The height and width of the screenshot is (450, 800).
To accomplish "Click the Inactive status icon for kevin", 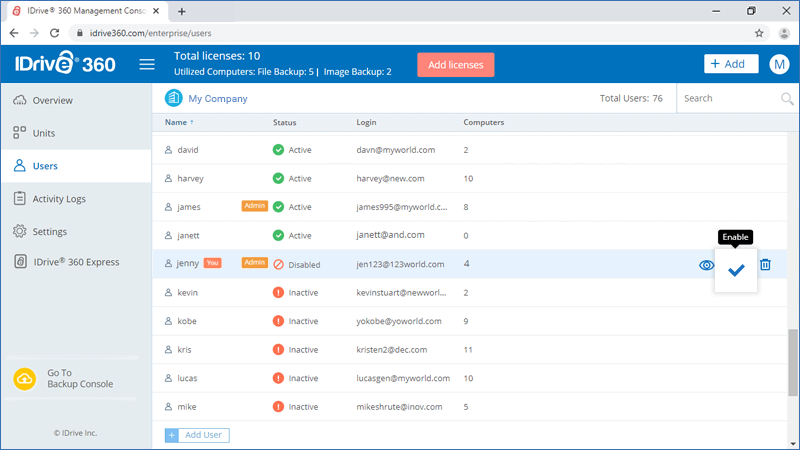I will point(278,292).
